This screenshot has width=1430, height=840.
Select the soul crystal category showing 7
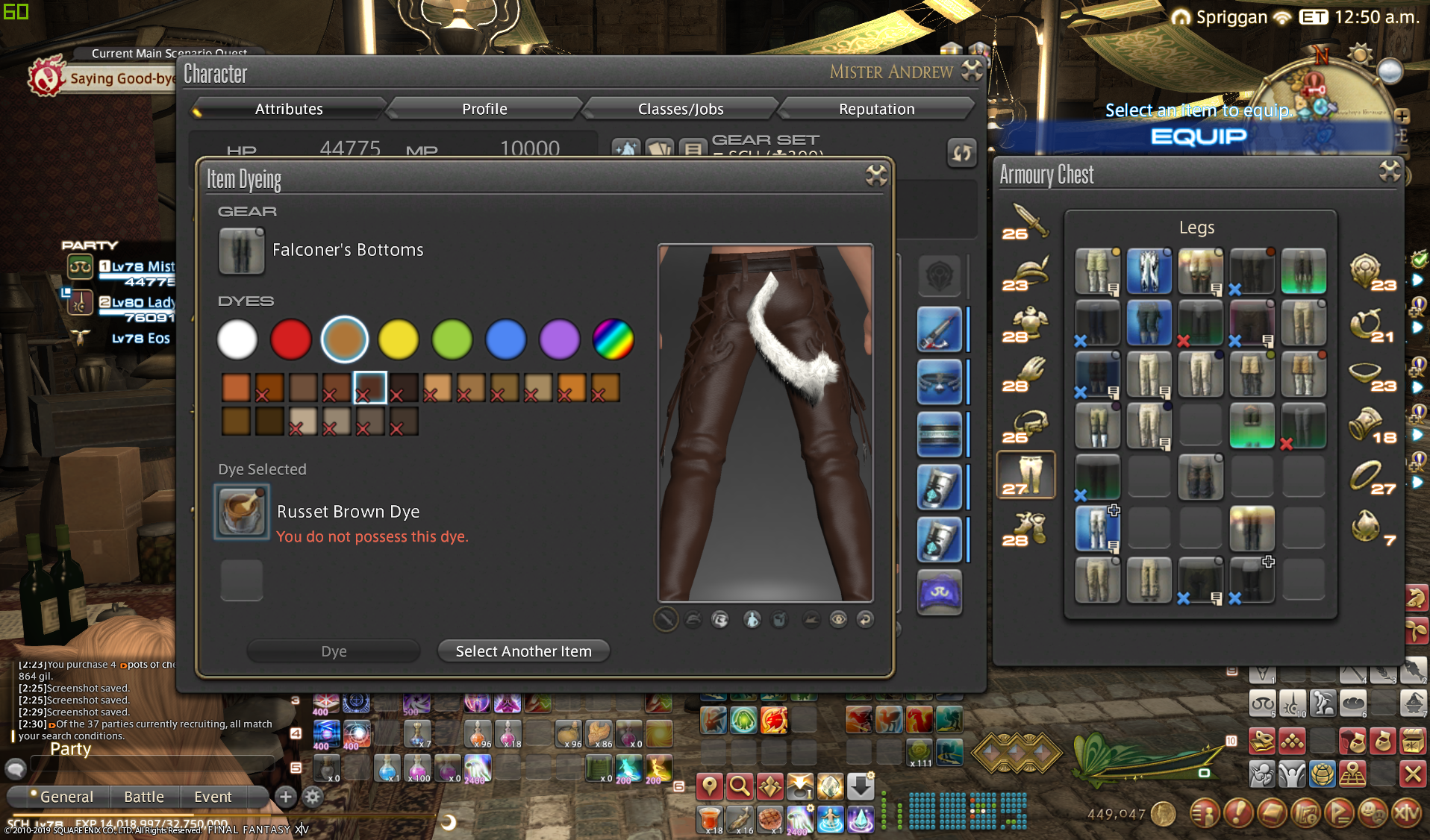pos(1373,528)
